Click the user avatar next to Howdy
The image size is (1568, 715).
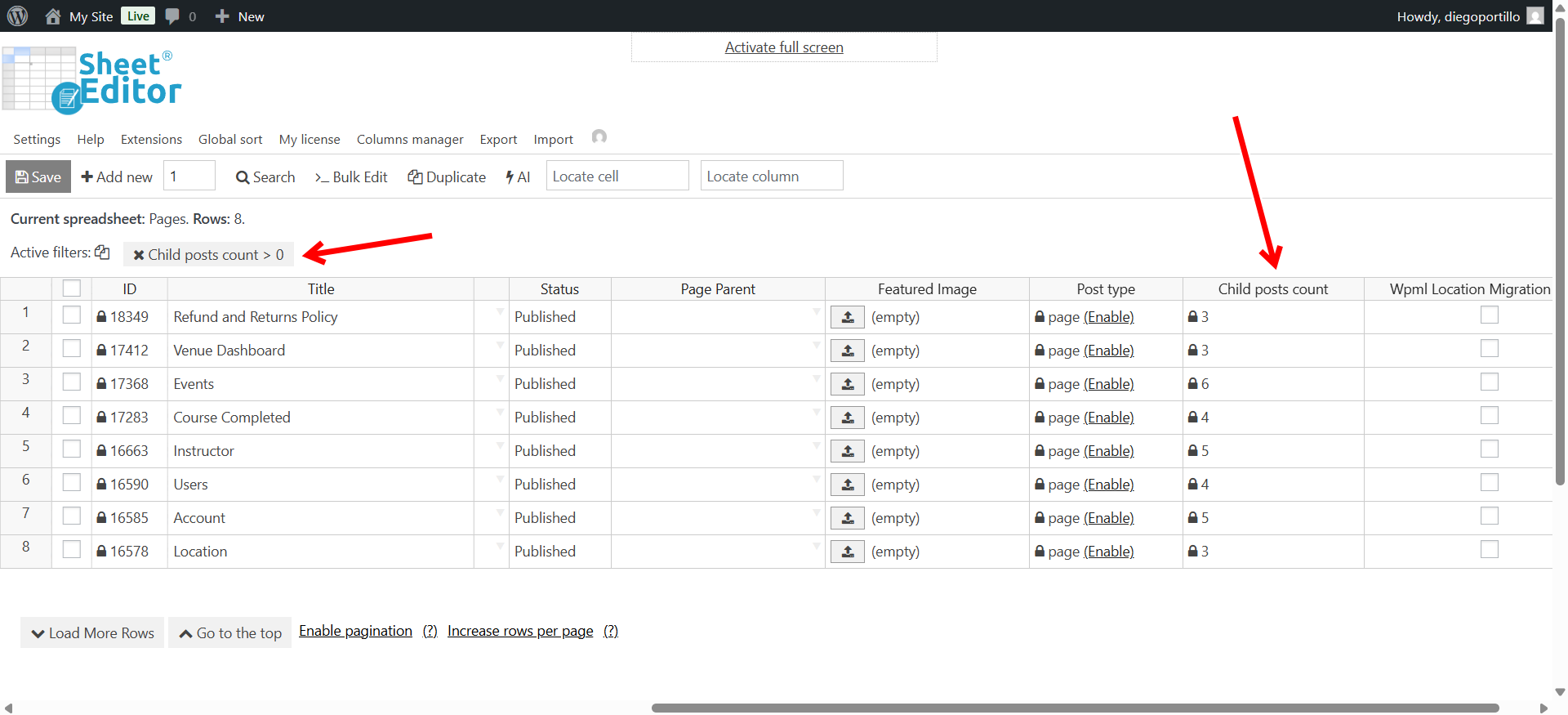click(x=1535, y=16)
